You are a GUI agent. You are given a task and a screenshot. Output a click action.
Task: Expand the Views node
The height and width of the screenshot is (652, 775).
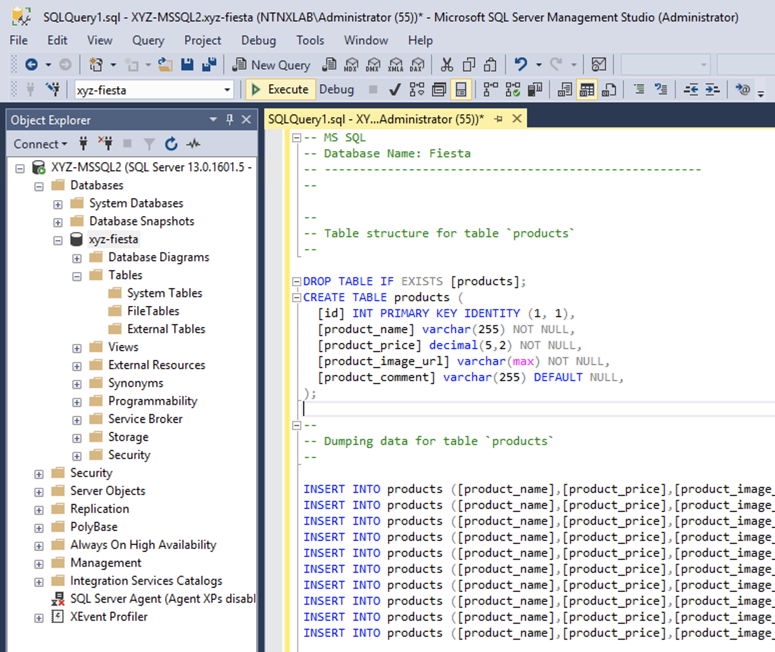pyautogui.click(x=77, y=348)
